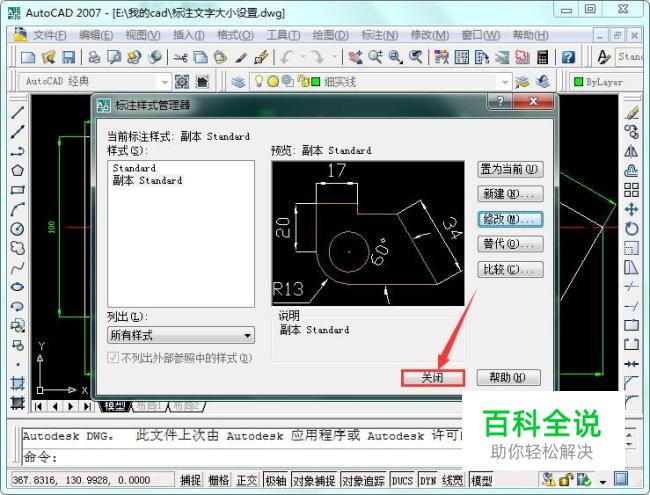Click the 新建(N)... button
This screenshot has width=650, height=495.
click(x=510, y=194)
